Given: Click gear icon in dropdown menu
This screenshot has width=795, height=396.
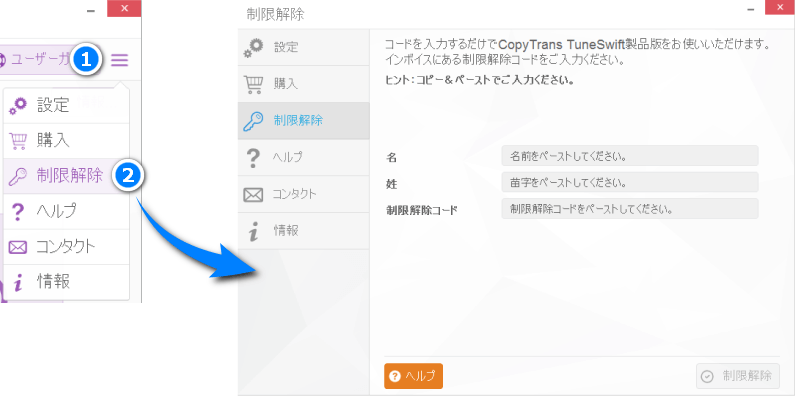Looking at the screenshot, I should point(18,105).
